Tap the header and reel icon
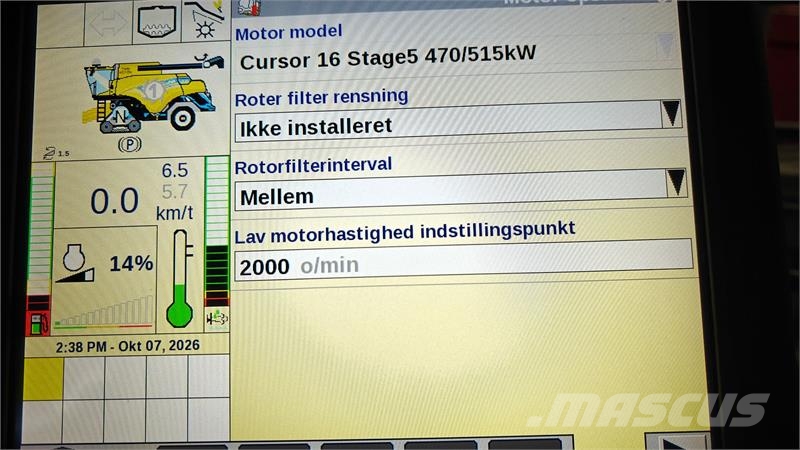The height and width of the screenshot is (450, 800). pyautogui.click(x=206, y=20)
